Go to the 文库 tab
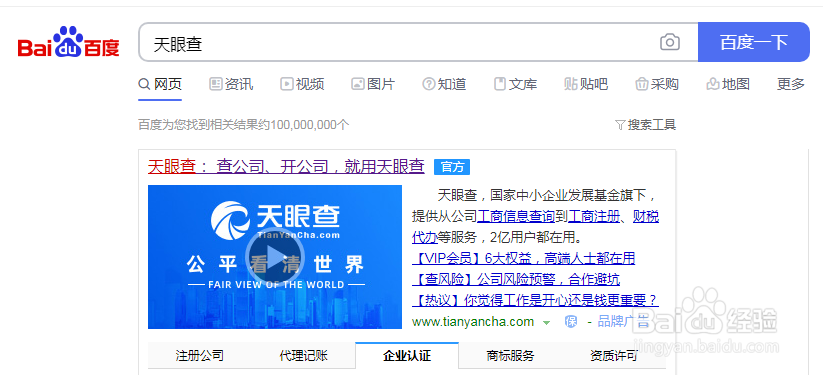The image size is (823, 375). pyautogui.click(x=515, y=84)
